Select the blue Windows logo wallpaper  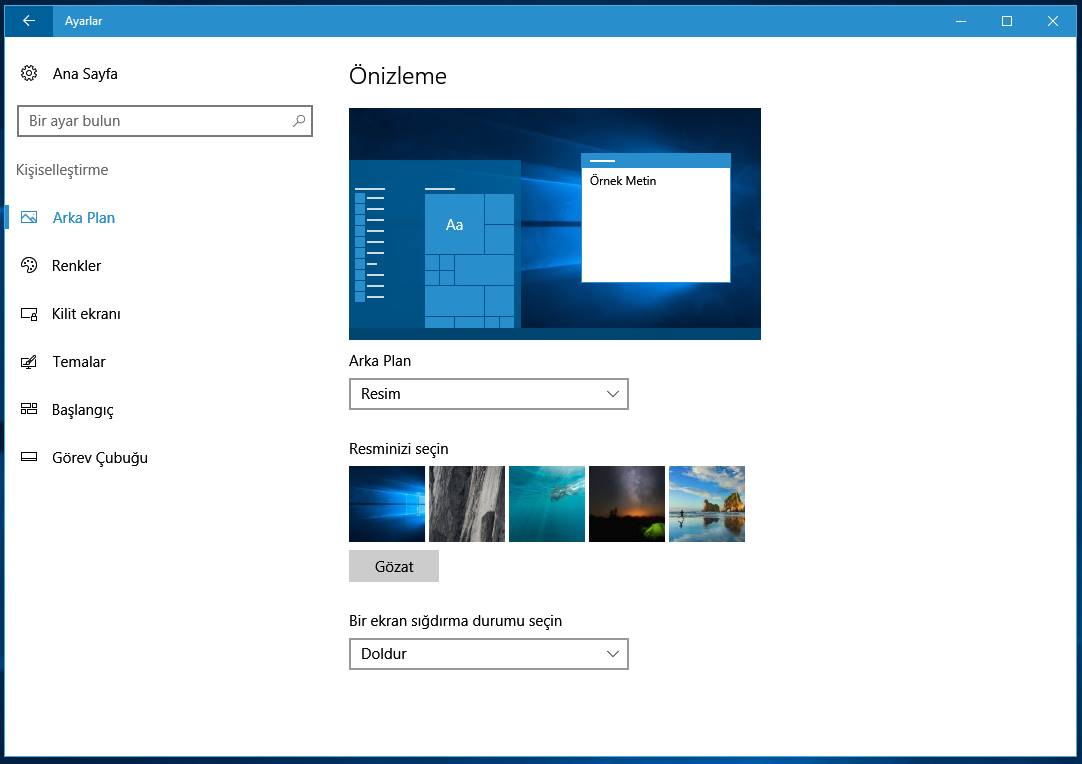(387, 504)
